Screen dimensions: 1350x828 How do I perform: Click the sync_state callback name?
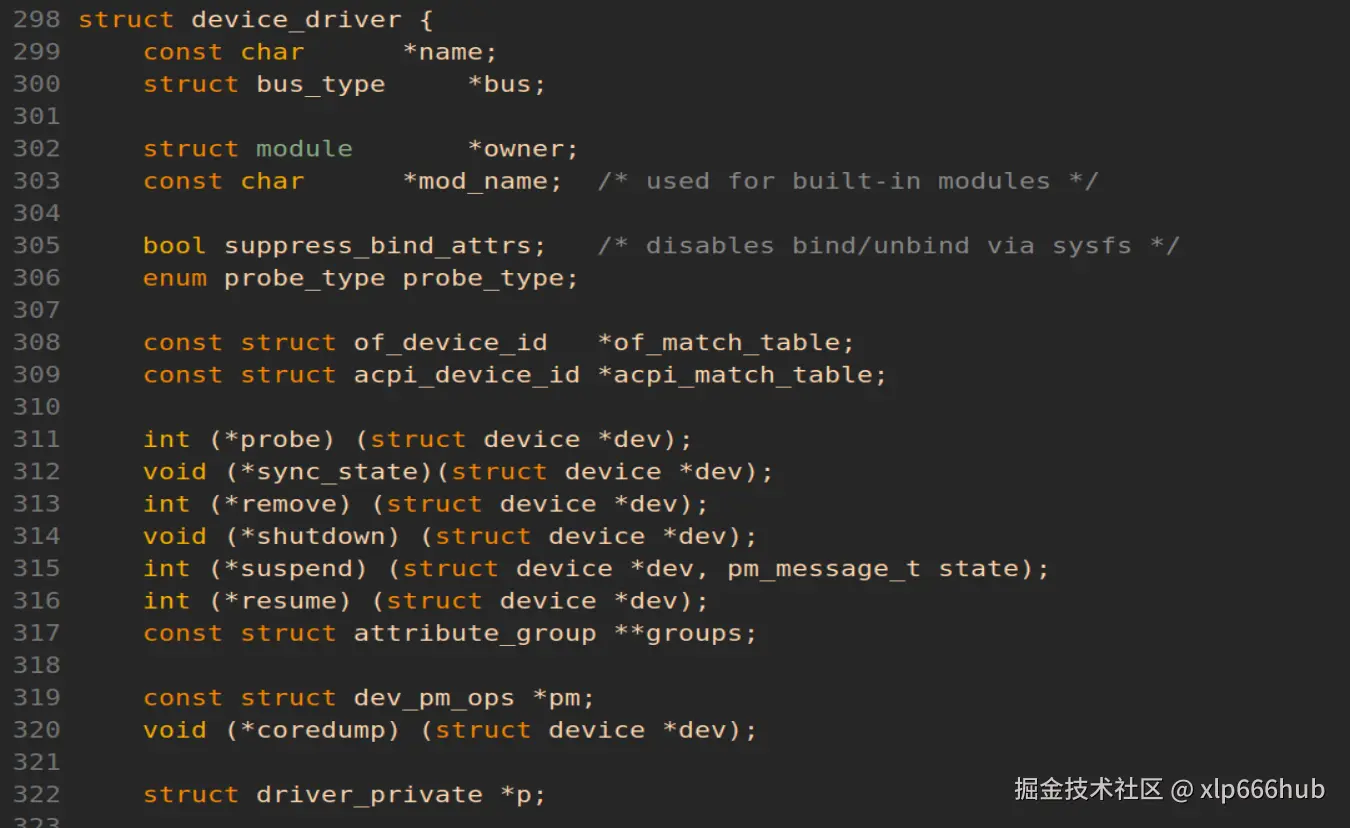336,472
